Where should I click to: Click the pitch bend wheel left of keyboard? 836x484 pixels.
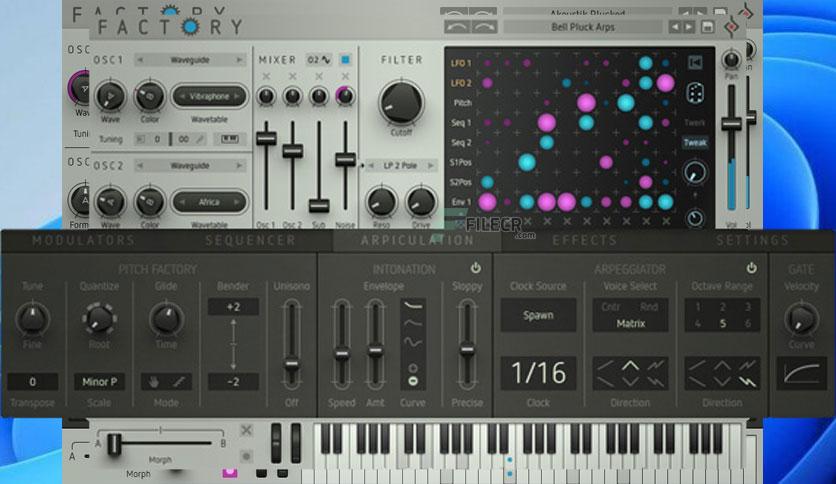pos(276,442)
